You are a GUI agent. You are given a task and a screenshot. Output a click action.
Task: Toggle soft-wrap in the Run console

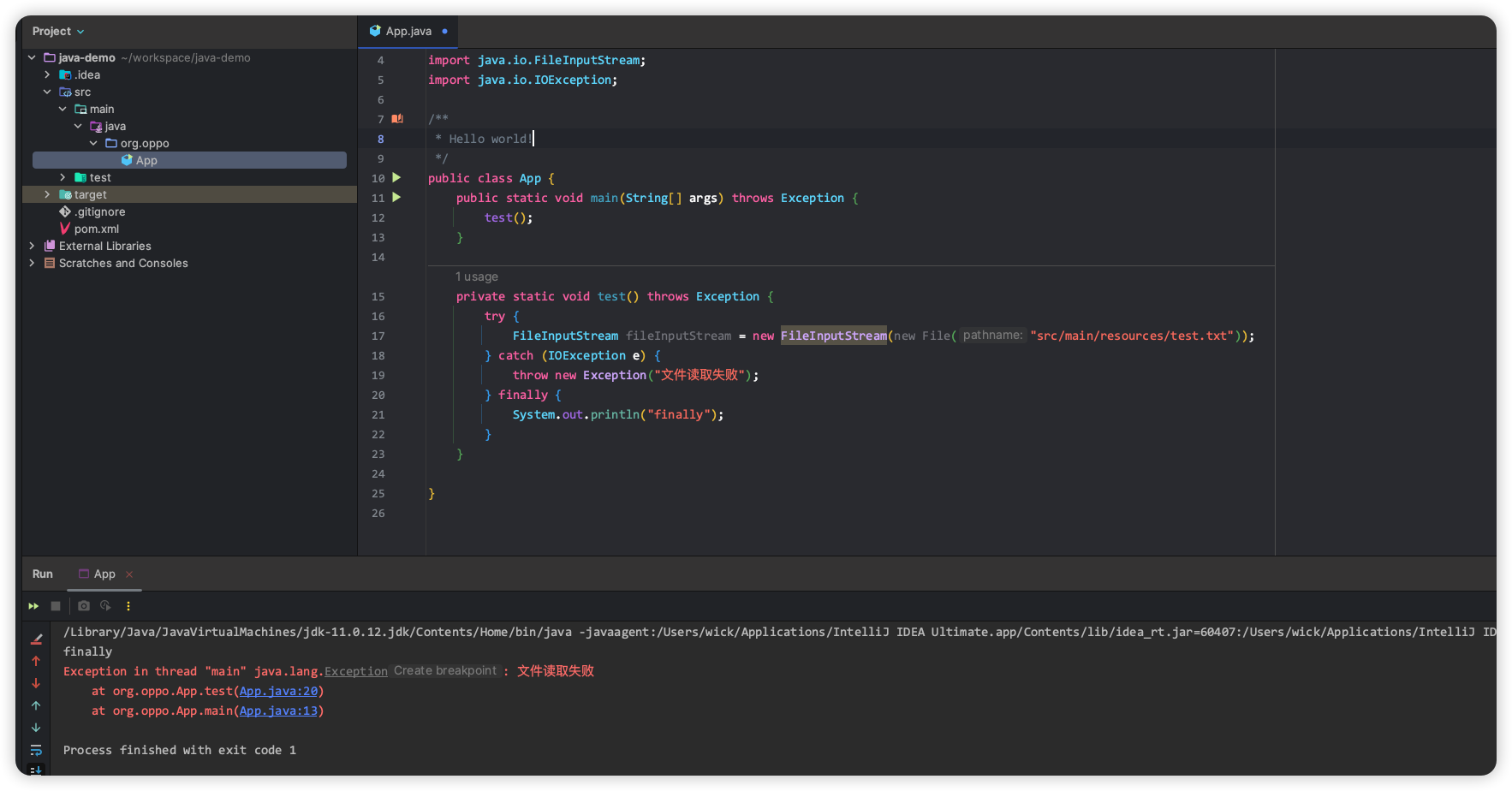[x=36, y=750]
